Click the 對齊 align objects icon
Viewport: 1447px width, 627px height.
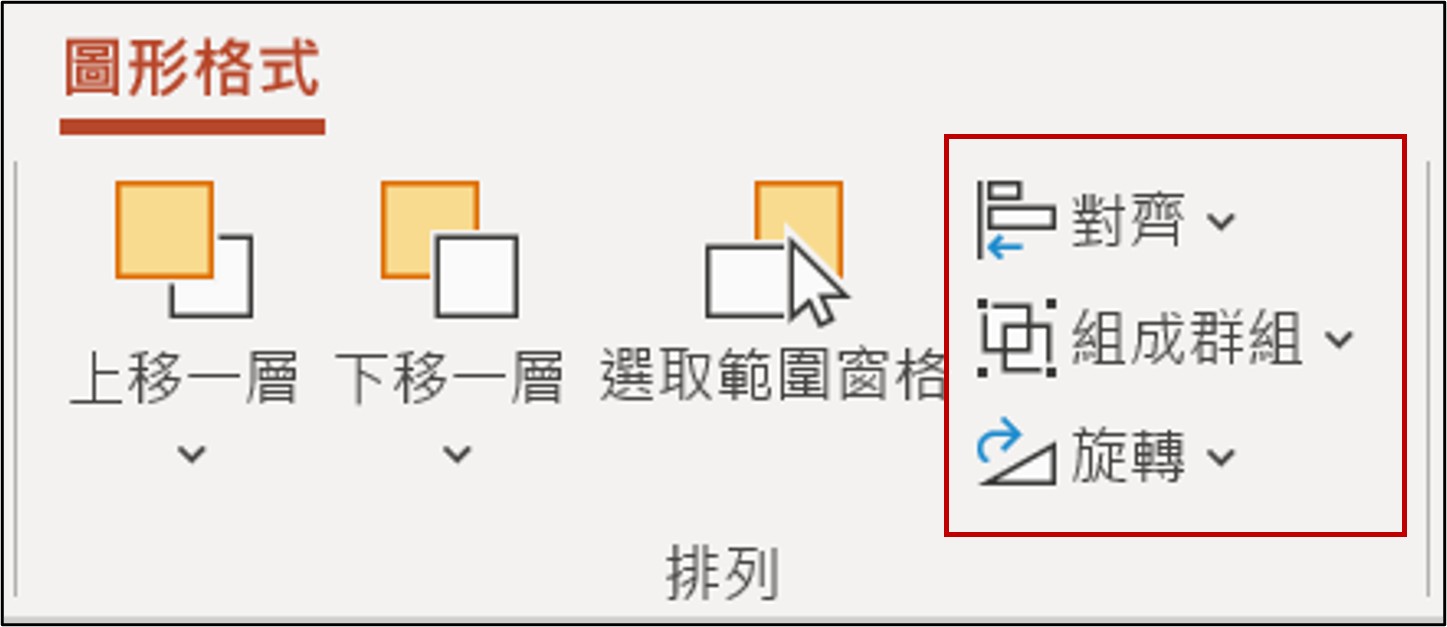point(1016,220)
